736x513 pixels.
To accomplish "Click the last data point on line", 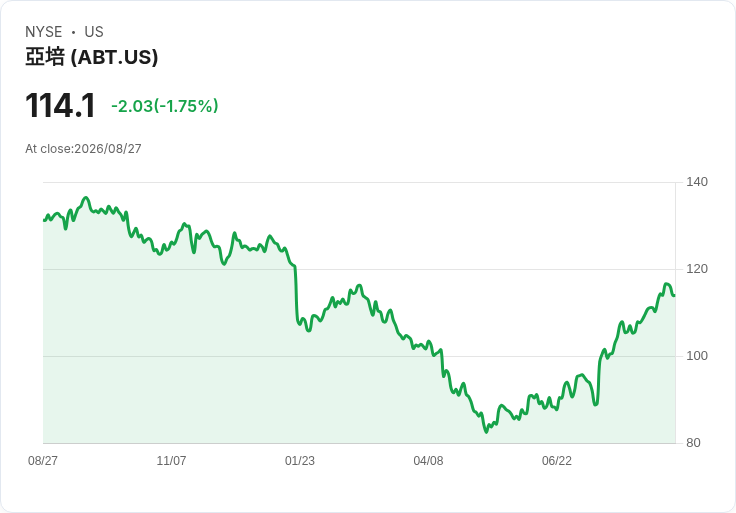I will [675, 295].
